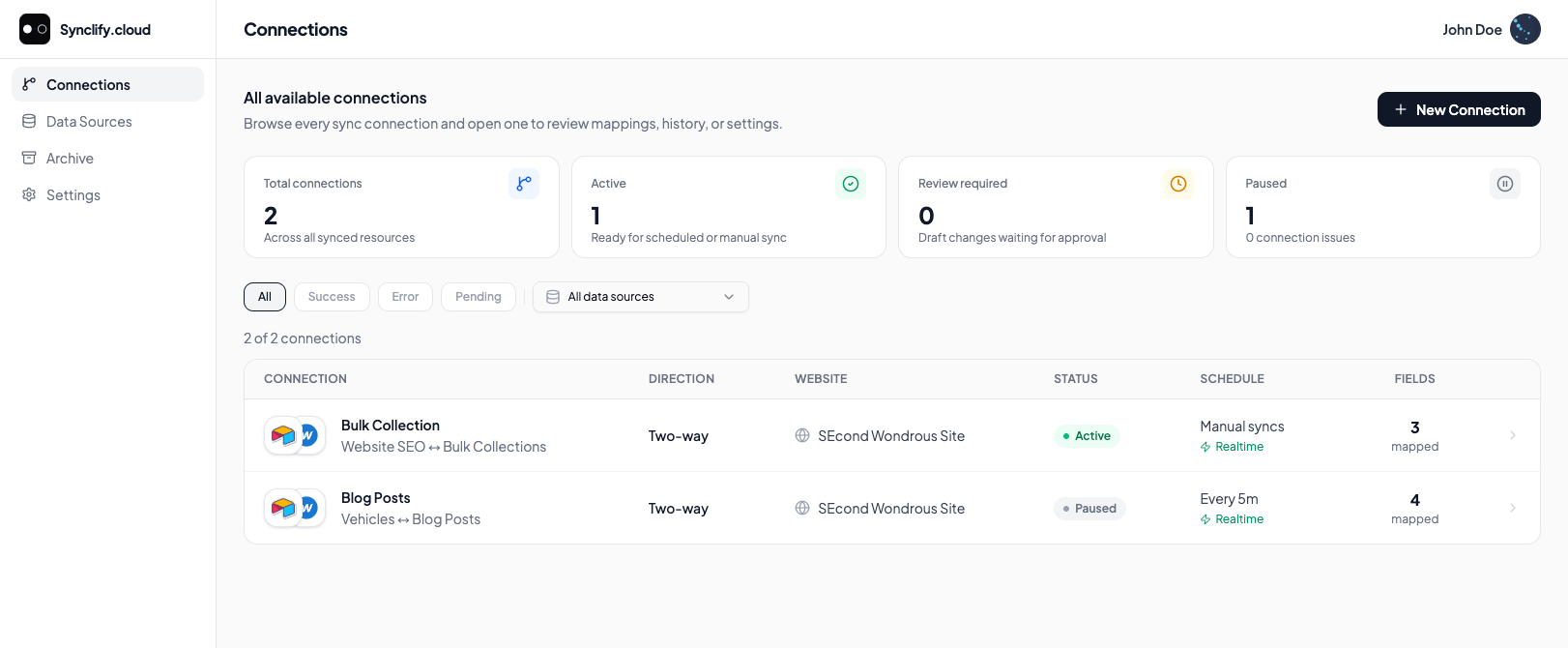Open Connections in the sidebar
The height and width of the screenshot is (648, 1568).
[x=107, y=84]
